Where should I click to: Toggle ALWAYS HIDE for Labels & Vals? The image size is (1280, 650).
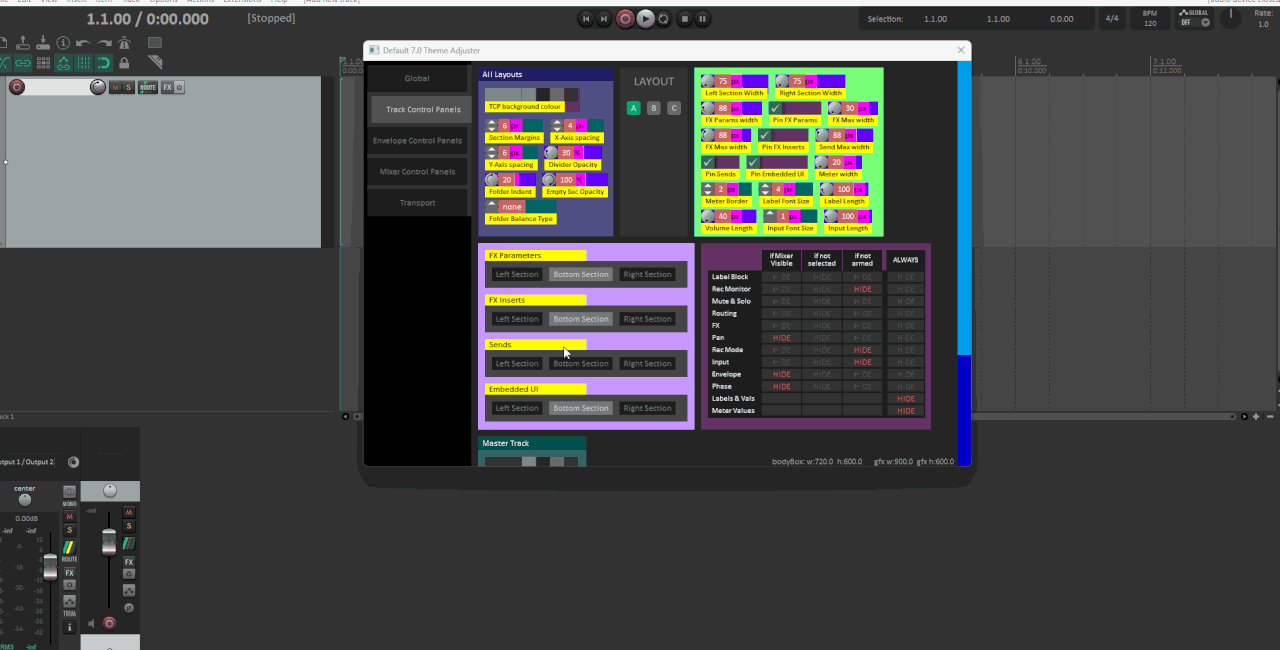tap(905, 398)
